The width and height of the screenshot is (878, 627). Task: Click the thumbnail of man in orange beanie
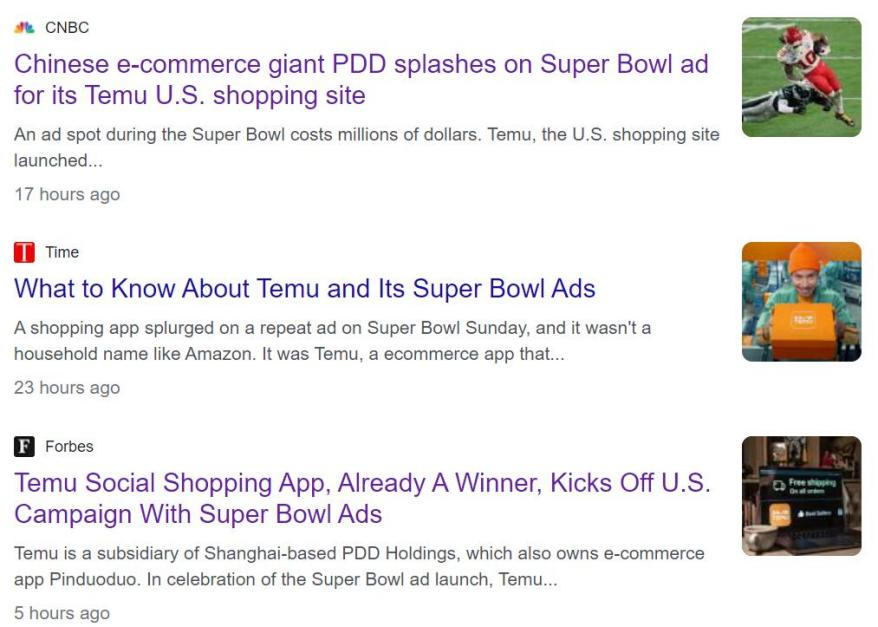[x=801, y=301]
